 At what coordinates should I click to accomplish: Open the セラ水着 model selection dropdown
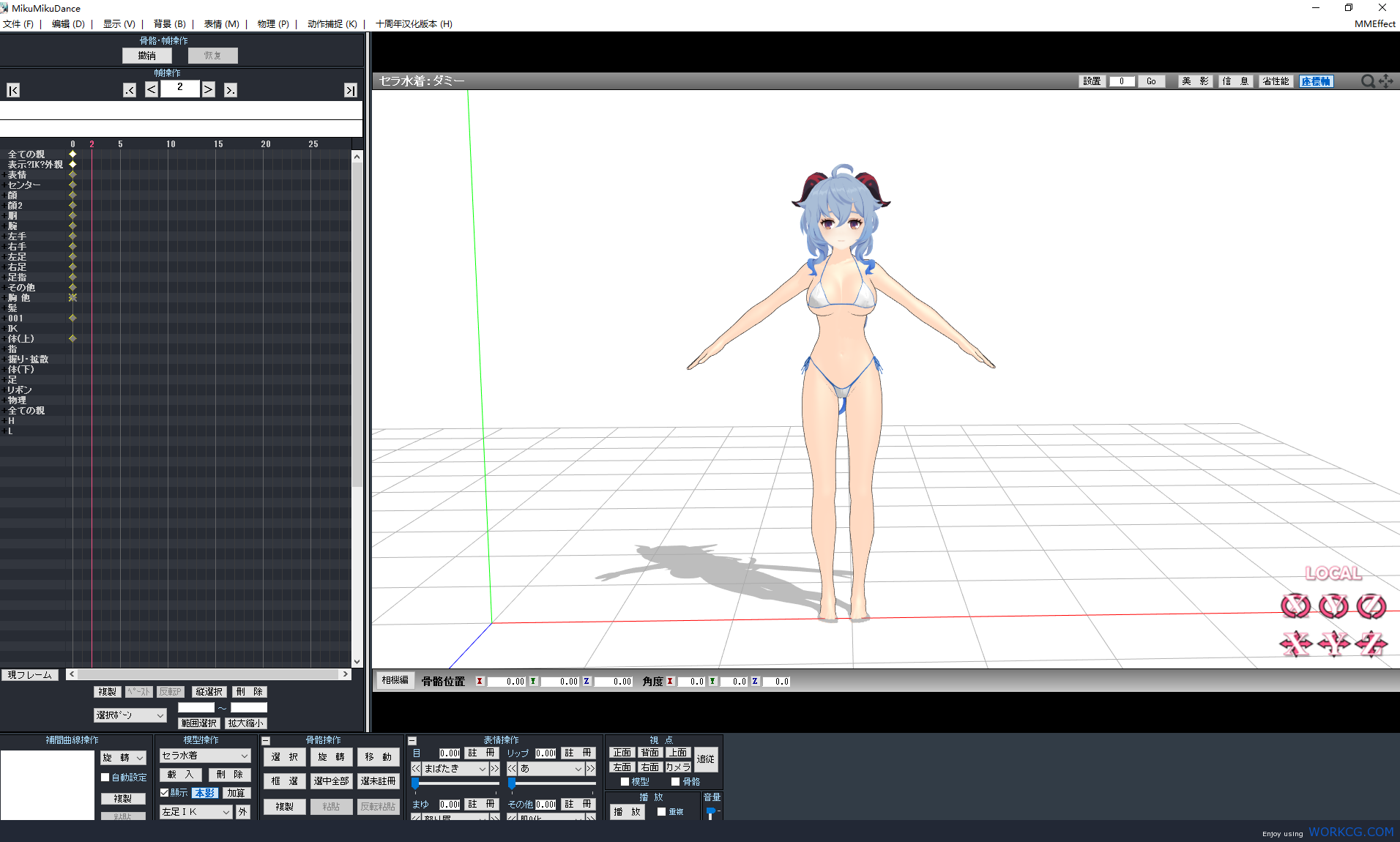point(205,756)
